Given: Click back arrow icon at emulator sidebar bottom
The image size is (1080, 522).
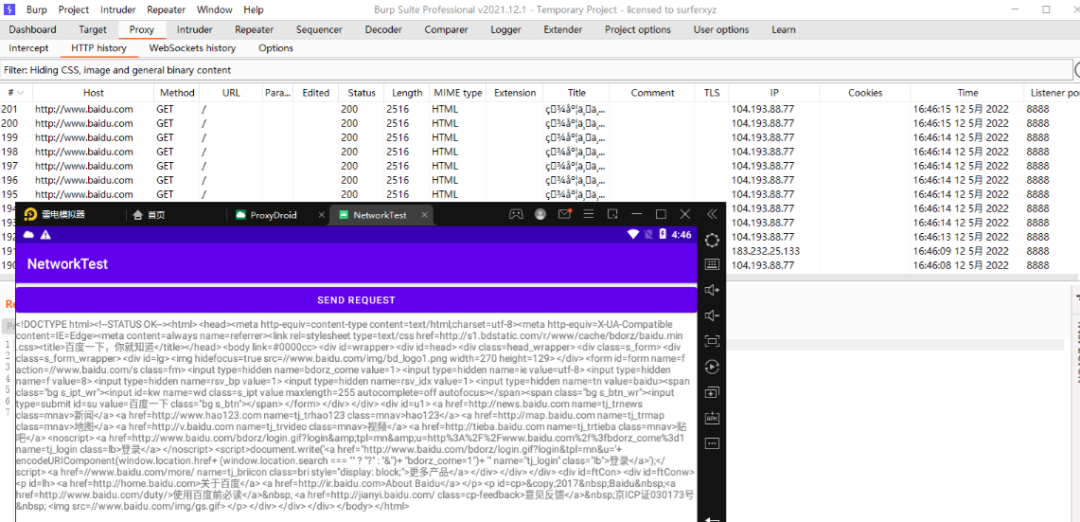Looking at the screenshot, I should pyautogui.click(x=712, y=519).
